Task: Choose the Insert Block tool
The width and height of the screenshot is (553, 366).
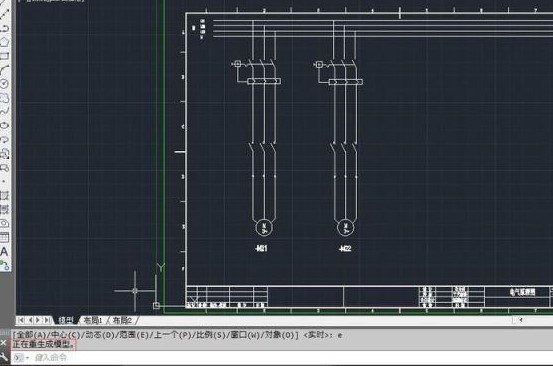Action: (5, 154)
